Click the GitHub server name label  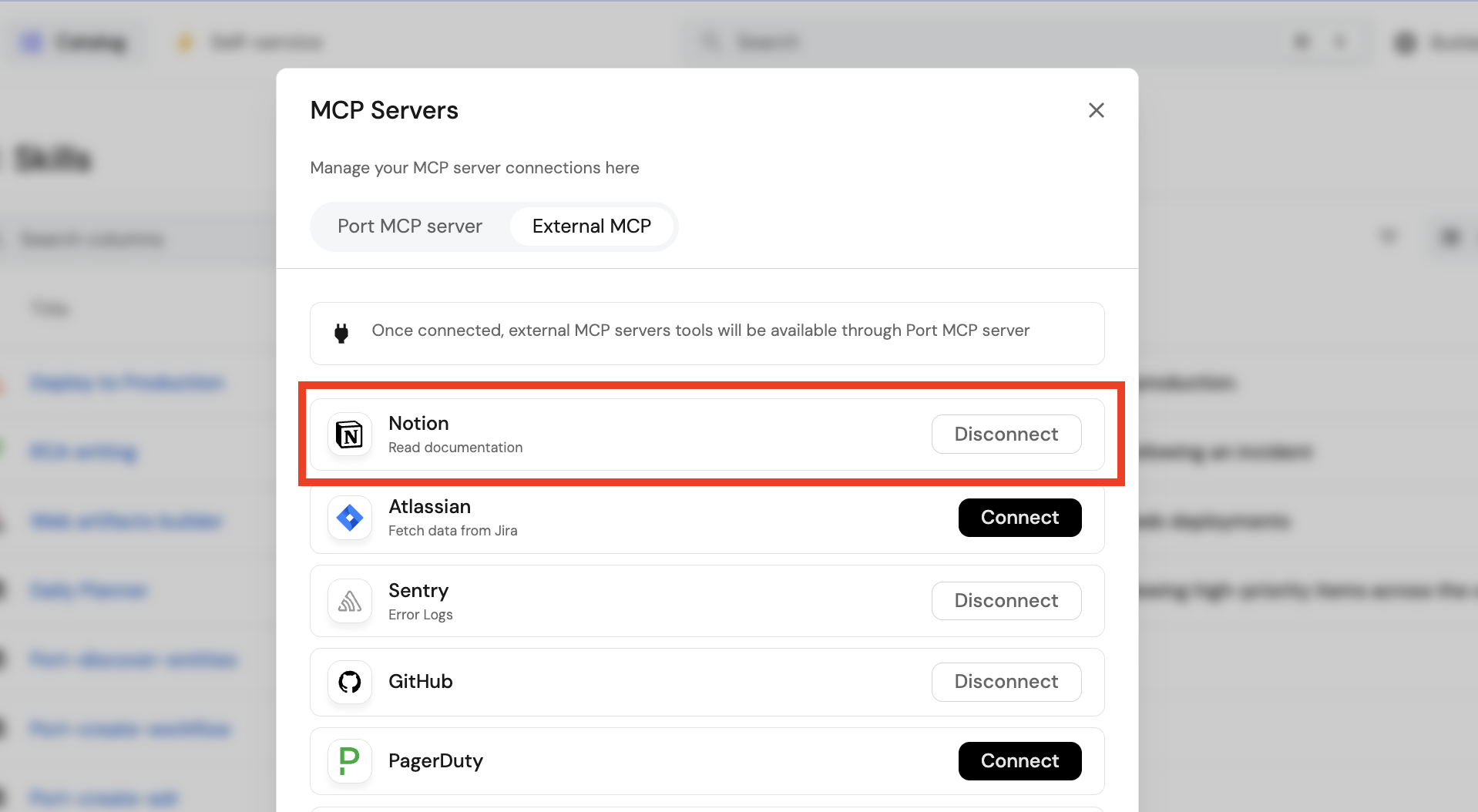[420, 682]
